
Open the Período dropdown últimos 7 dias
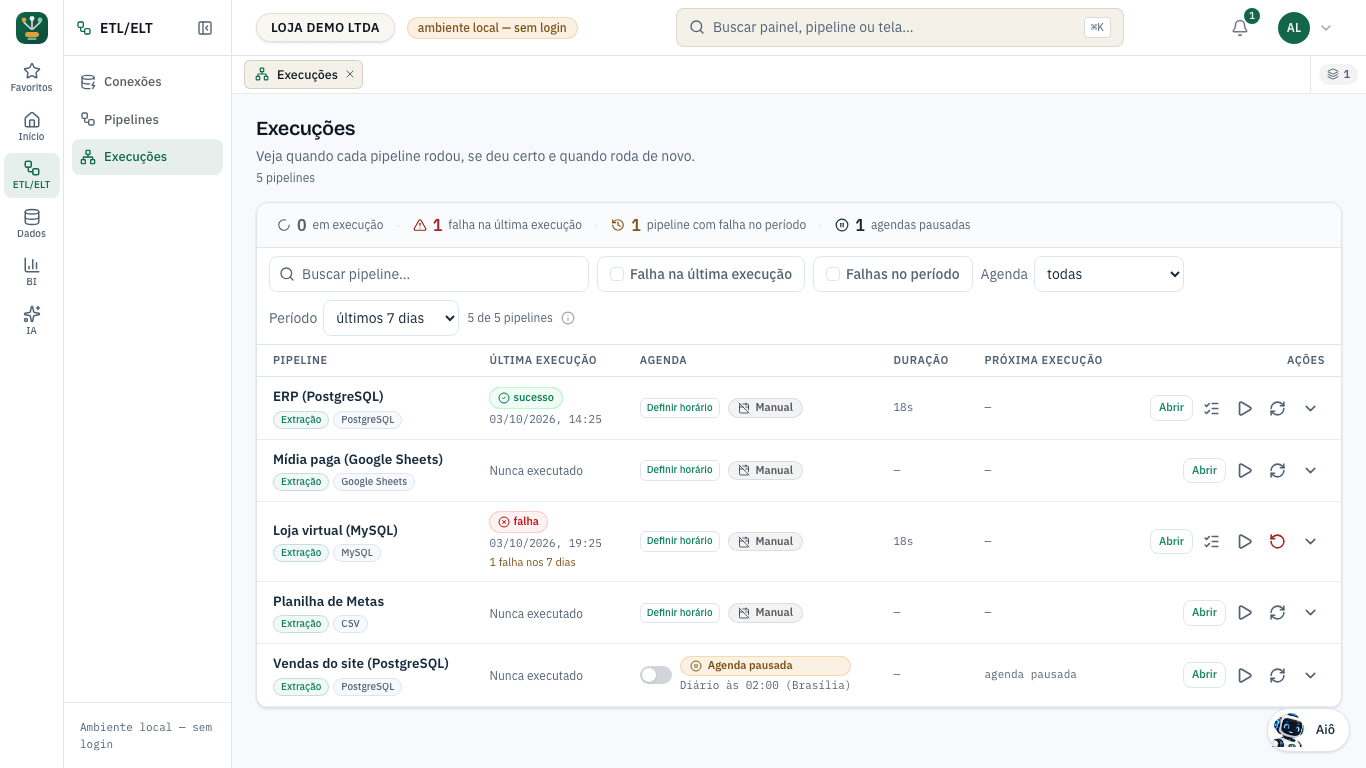click(391, 318)
